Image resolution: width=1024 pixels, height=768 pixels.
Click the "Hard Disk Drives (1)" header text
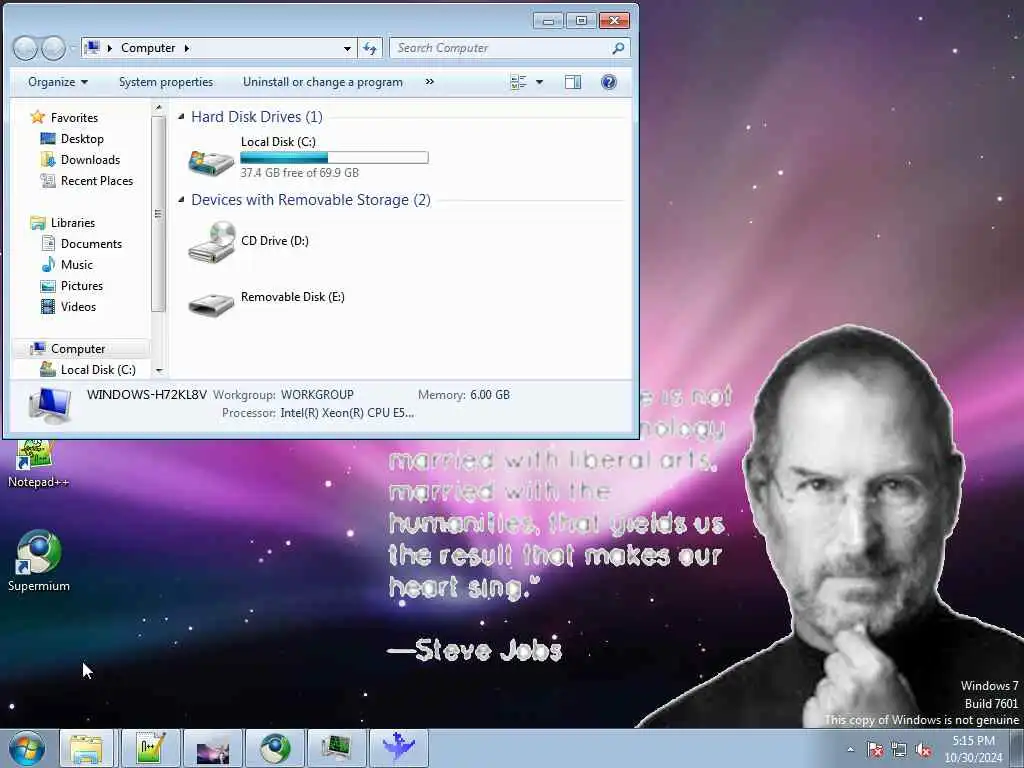(x=257, y=117)
